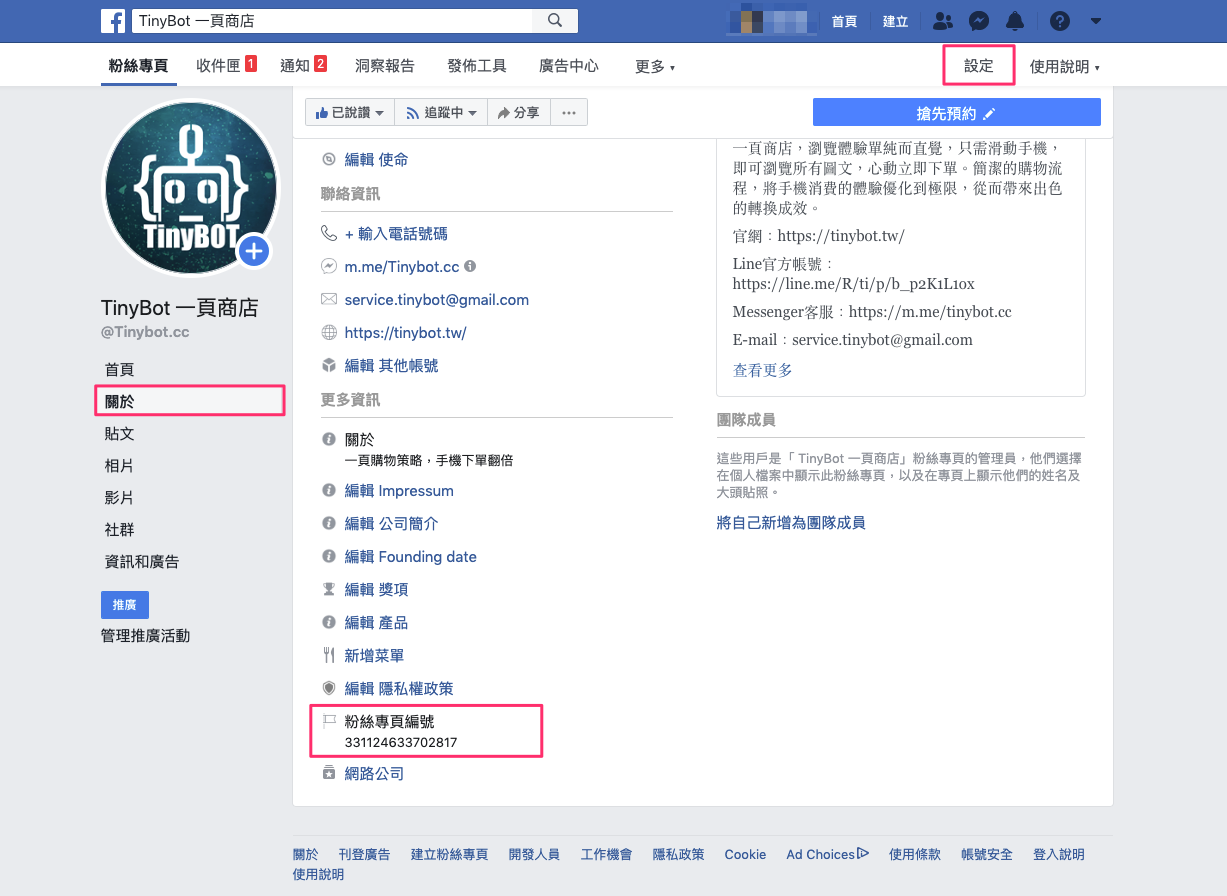This screenshot has width=1227, height=896.
Task: Open the ellipsis more options button
Action: [x=569, y=113]
